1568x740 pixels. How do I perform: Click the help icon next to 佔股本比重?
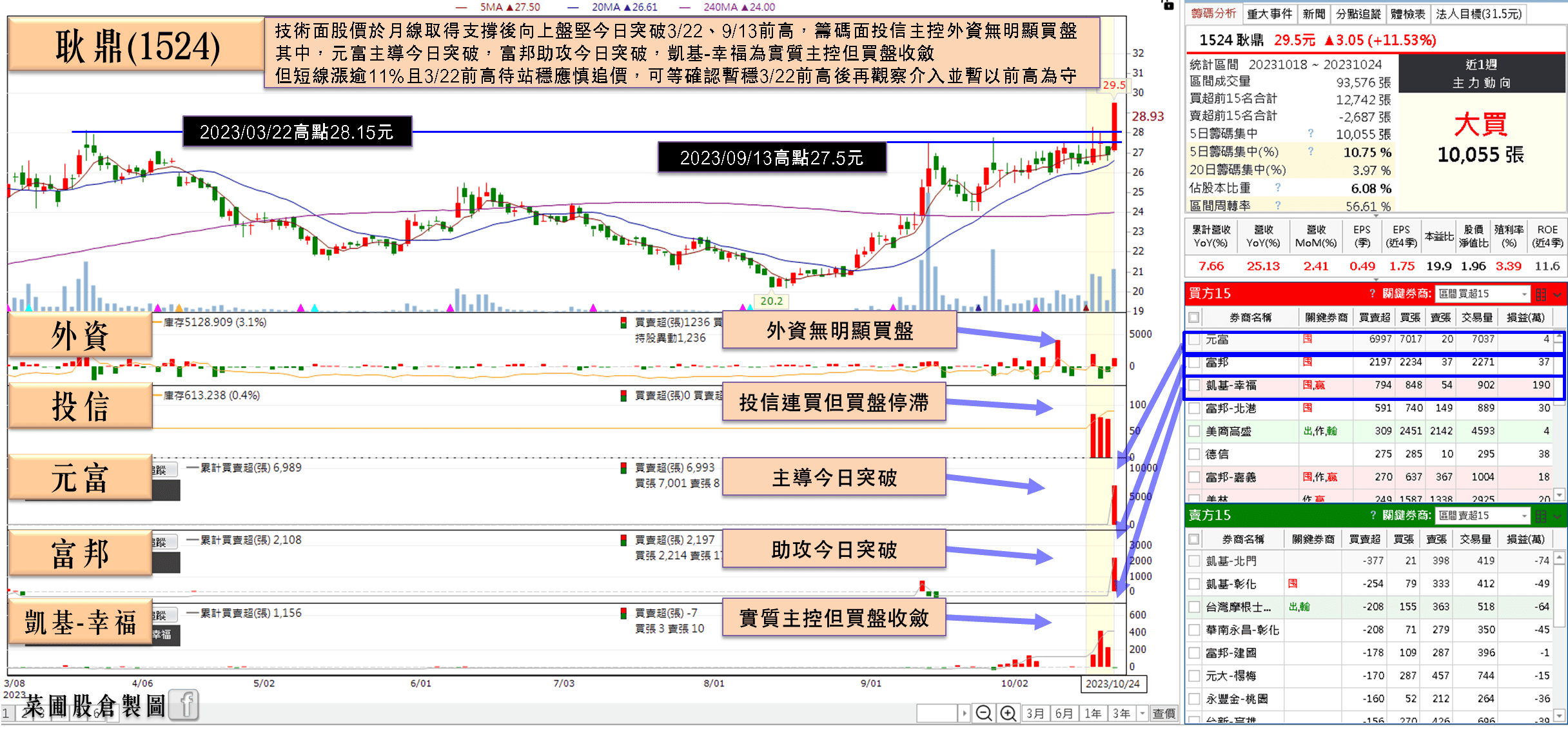click(1278, 188)
